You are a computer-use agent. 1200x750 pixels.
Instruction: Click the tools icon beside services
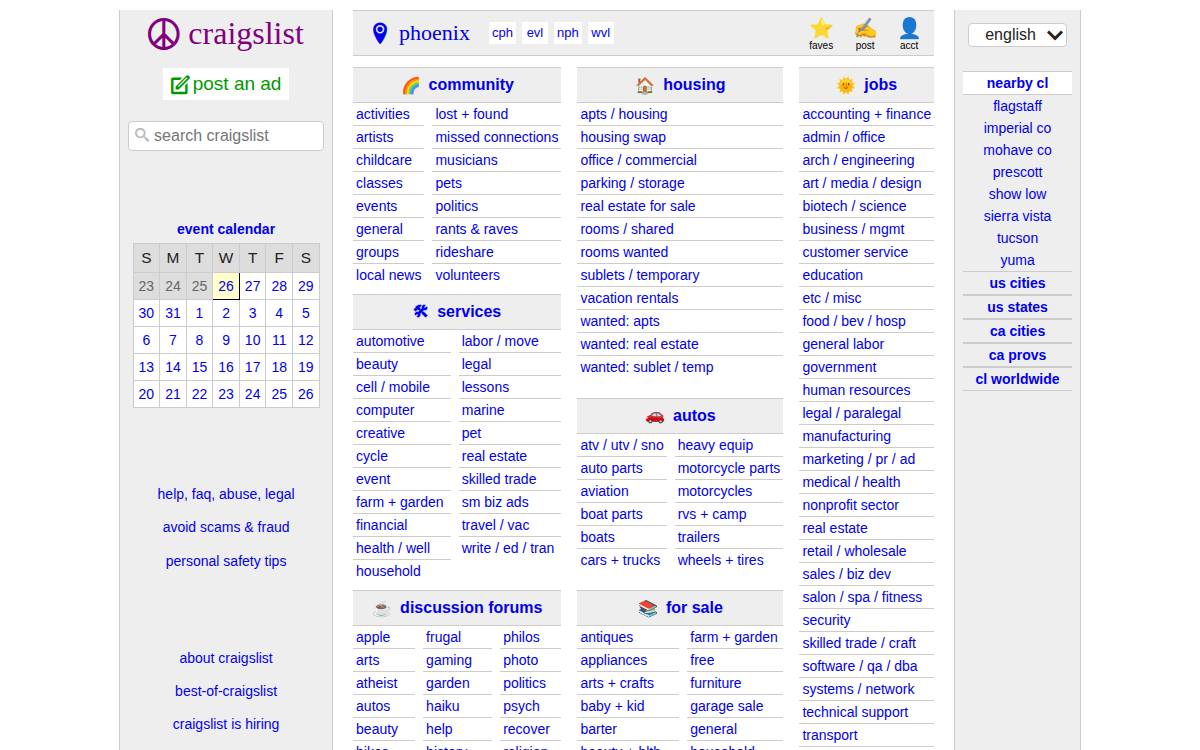[x=420, y=312]
